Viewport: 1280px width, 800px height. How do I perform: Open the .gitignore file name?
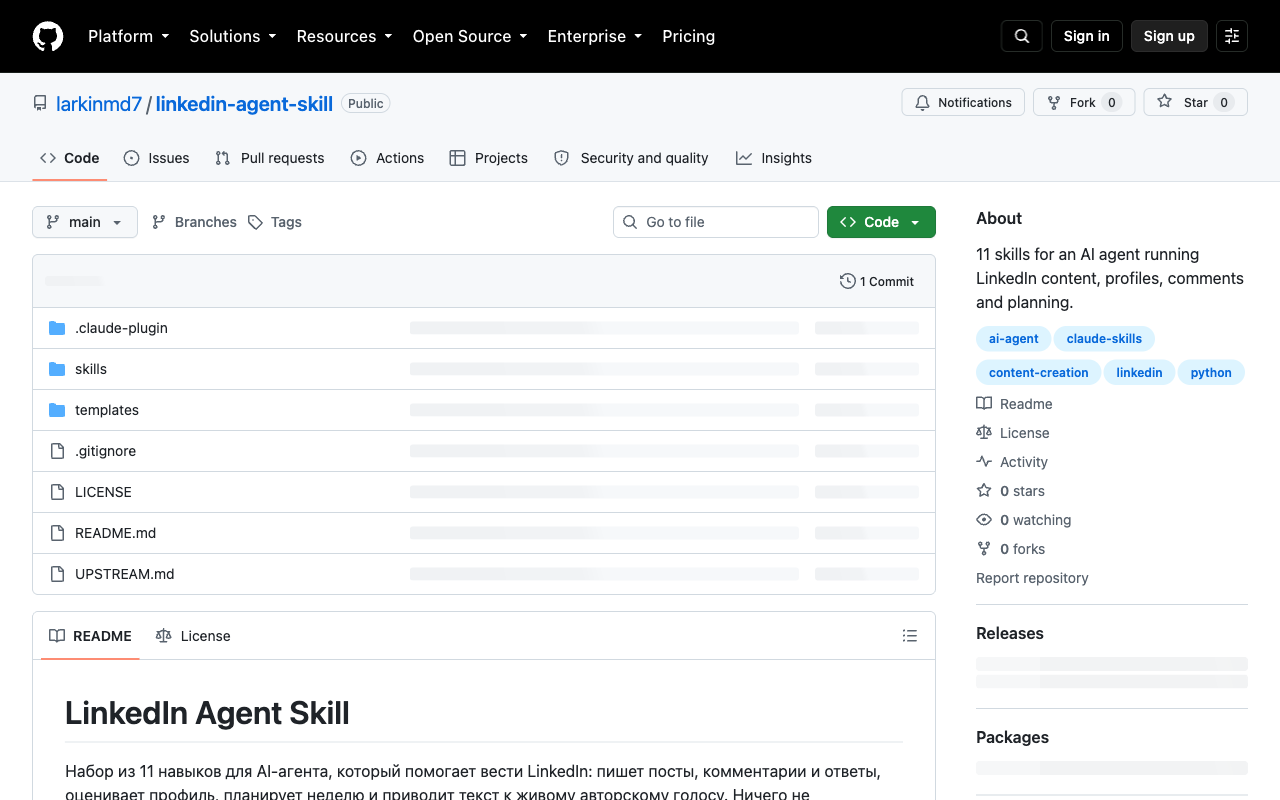[105, 451]
